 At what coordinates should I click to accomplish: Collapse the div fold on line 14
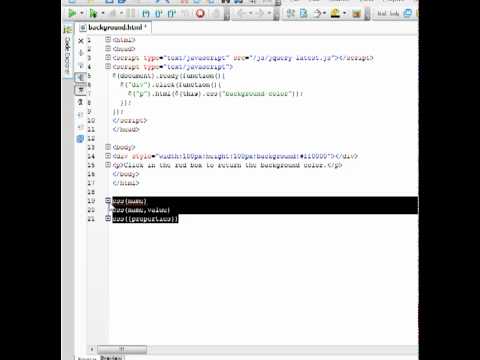(x=108, y=156)
